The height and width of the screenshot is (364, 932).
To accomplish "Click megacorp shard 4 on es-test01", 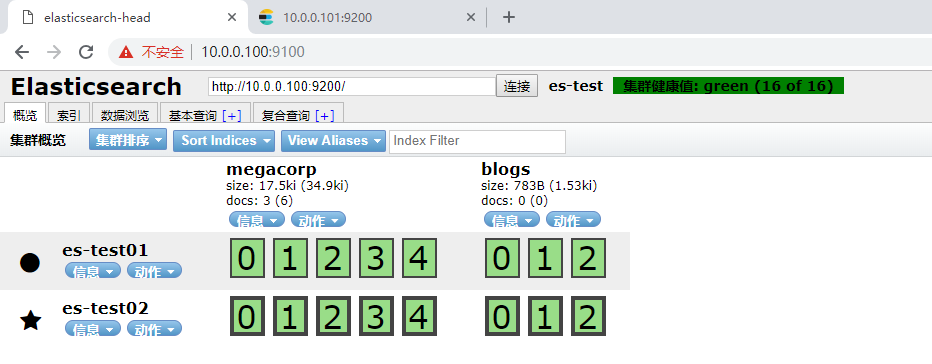I will tap(420, 258).
